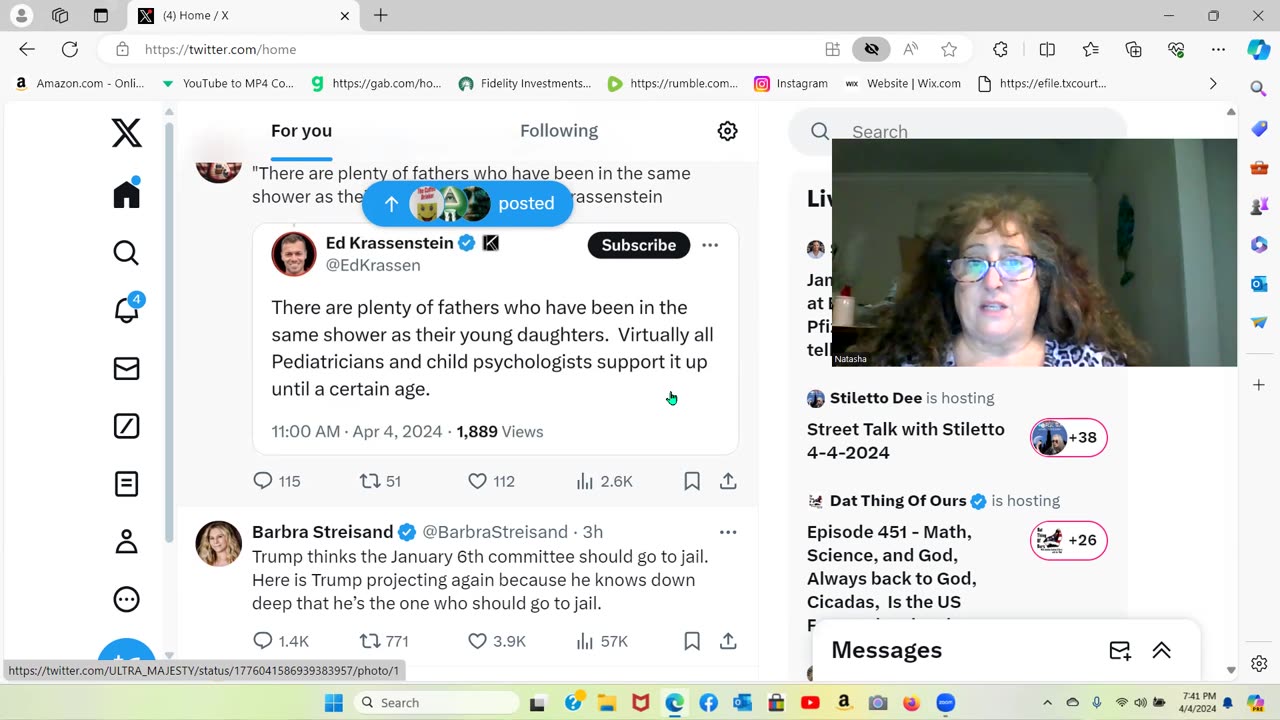Open more options on Barbra Streisand post
Image resolution: width=1280 pixels, height=720 pixels.
click(x=728, y=532)
